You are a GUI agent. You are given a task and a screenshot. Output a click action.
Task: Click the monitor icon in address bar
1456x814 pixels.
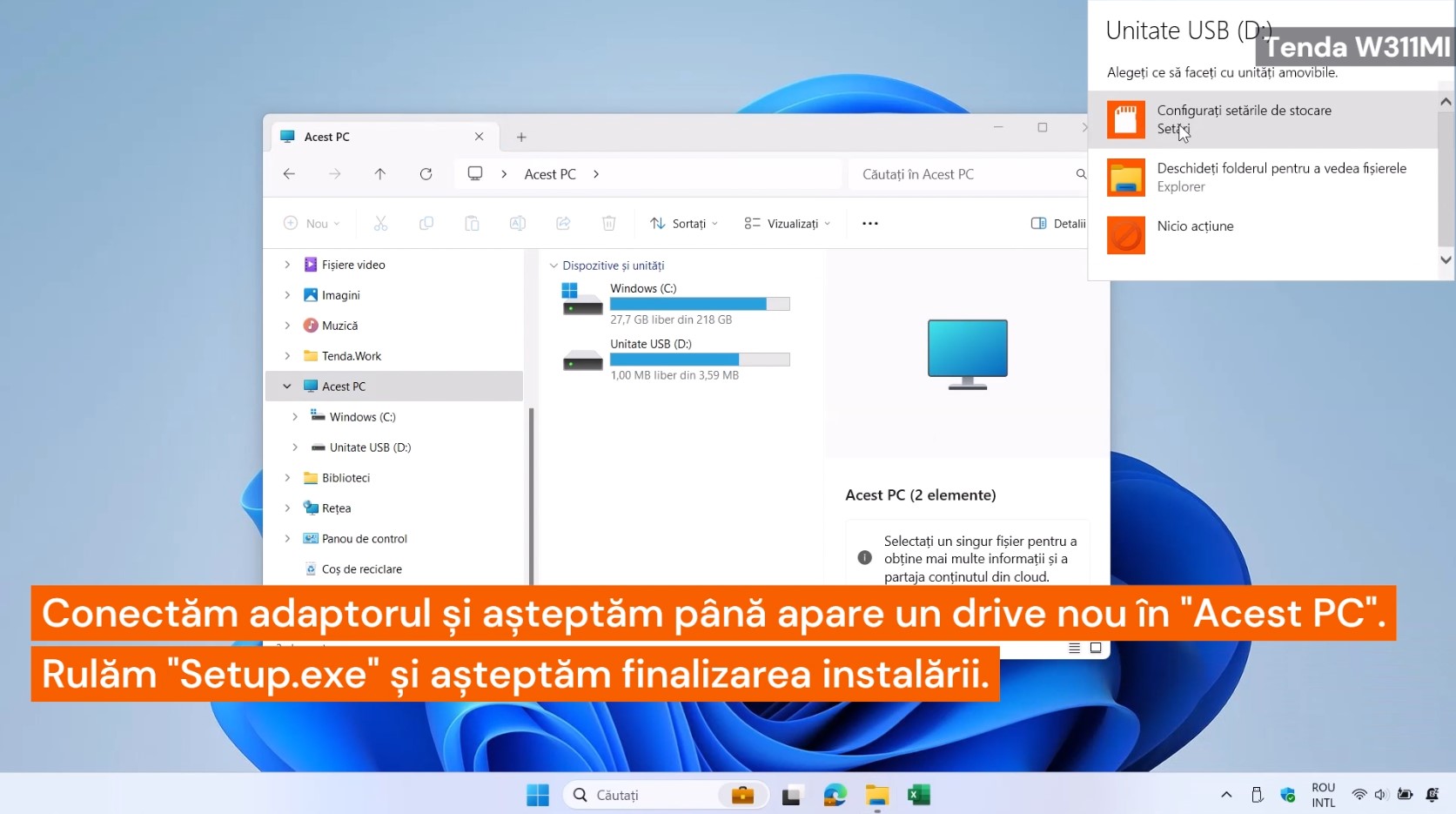[475, 173]
